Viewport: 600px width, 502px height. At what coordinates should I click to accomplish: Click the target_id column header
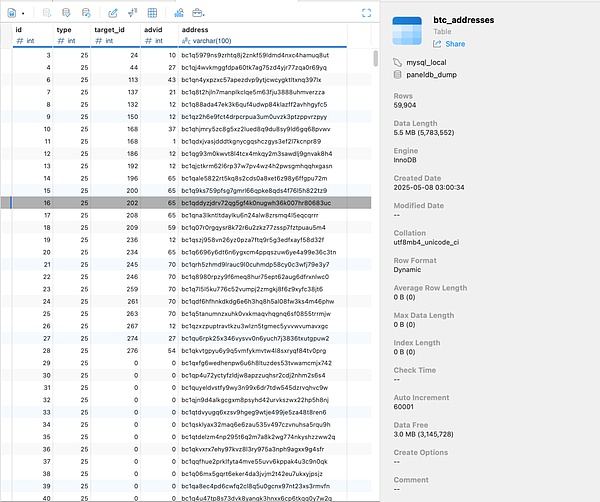(x=112, y=30)
